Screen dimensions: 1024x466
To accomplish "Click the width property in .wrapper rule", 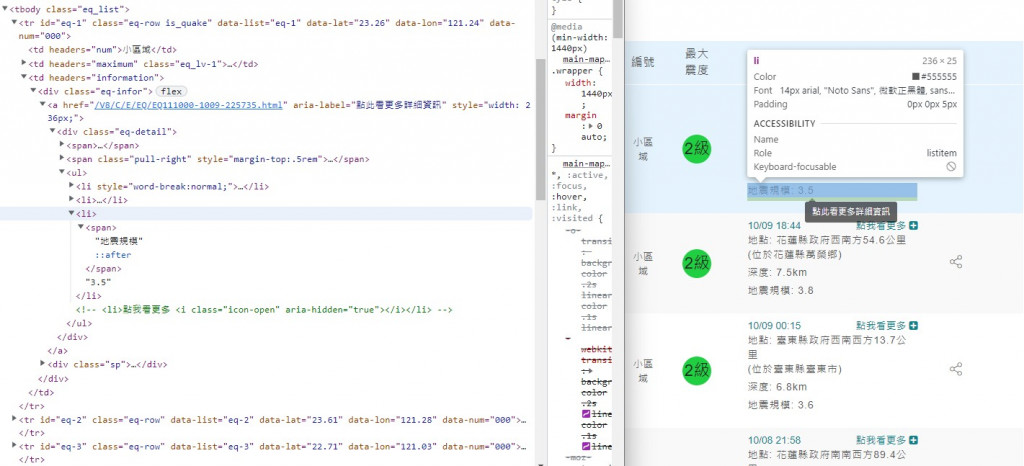I will [580, 83].
